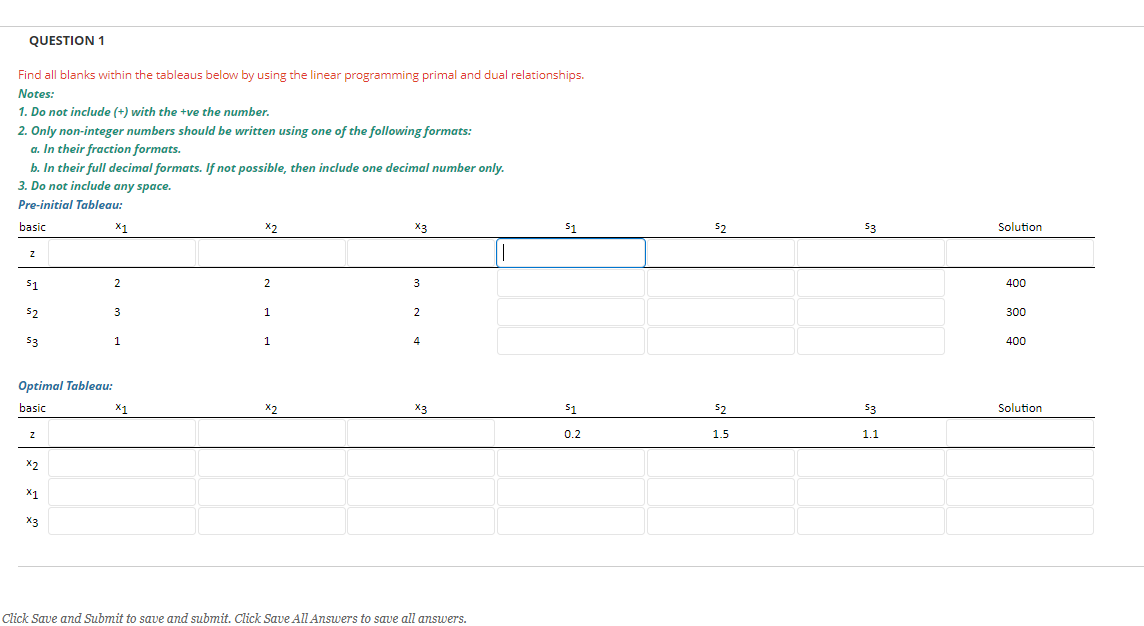Click the x1 row Solution blank, optimal tableau
This screenshot has width=1144, height=626.
(x=1019, y=491)
